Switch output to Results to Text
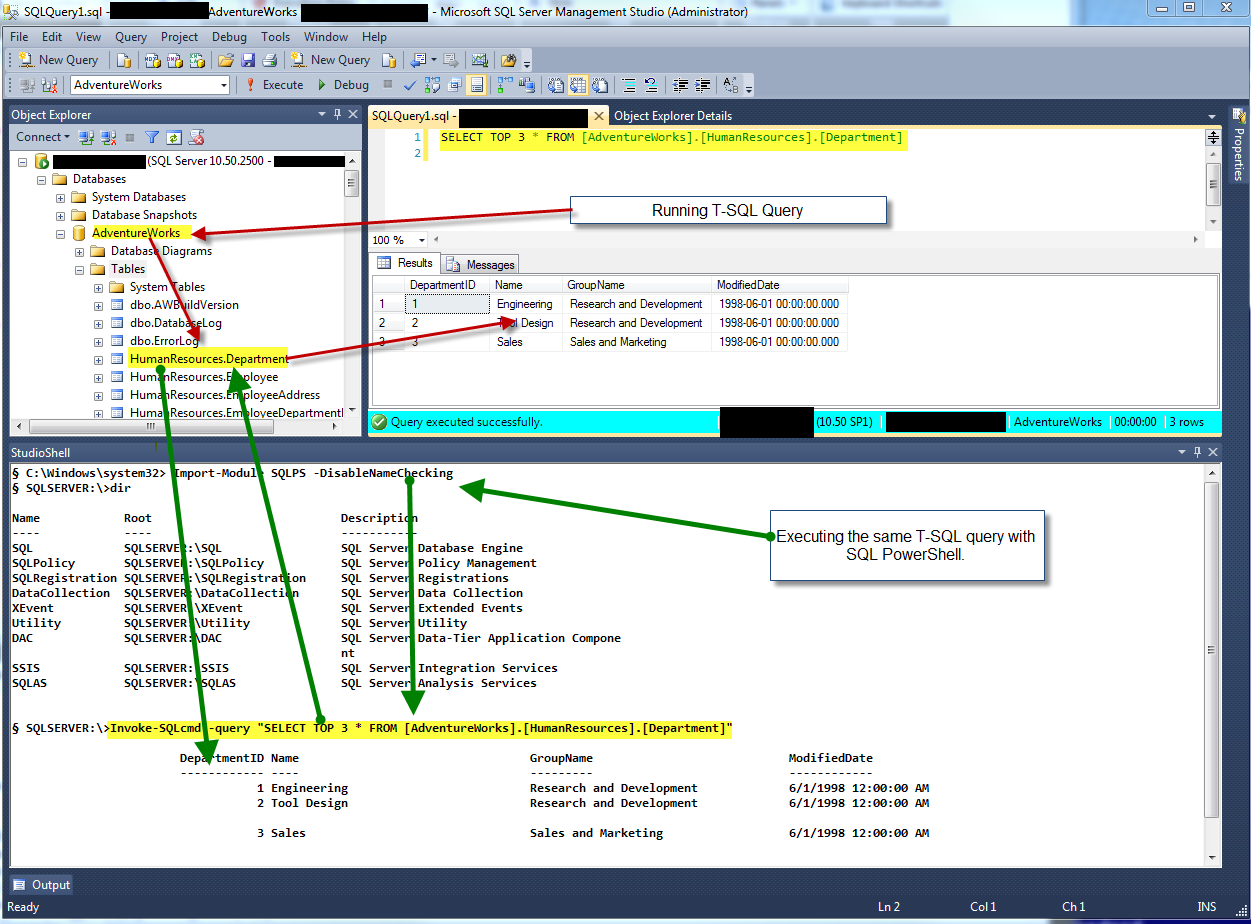 (556, 85)
